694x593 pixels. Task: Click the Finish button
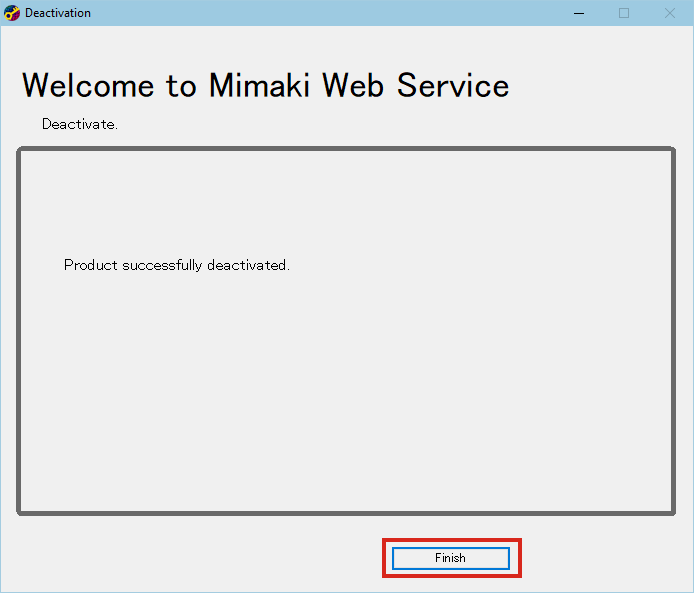pyautogui.click(x=450, y=558)
